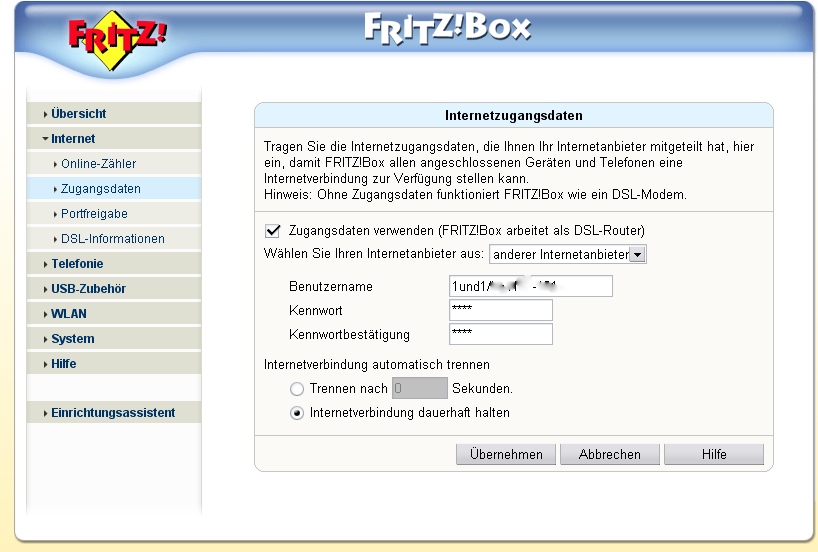This screenshot has height=552, width=818.
Task: Click into the Kennwort field
Action: coord(501,310)
